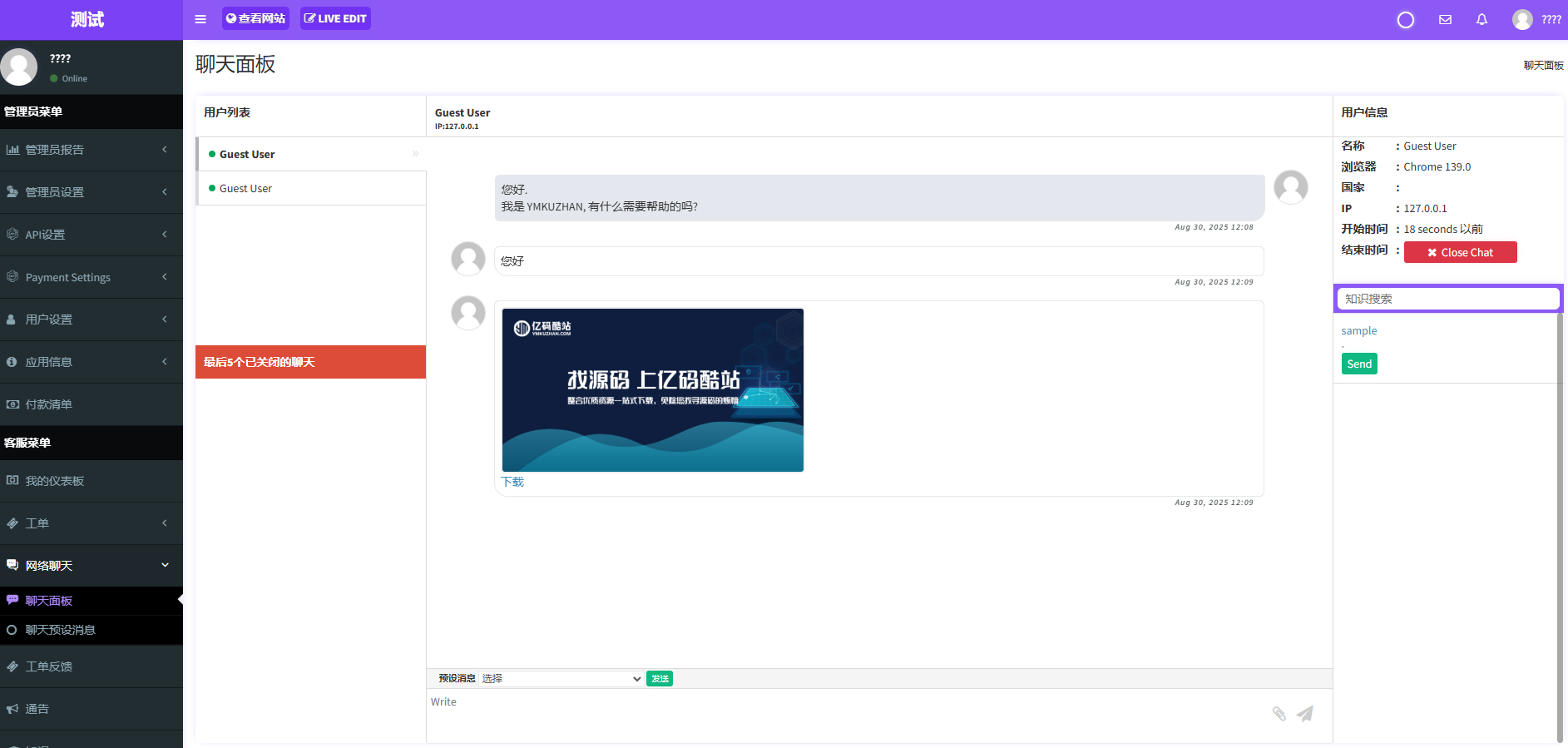Click the green Send button under sample
This screenshot has height=748, width=1568.
pyautogui.click(x=1358, y=364)
